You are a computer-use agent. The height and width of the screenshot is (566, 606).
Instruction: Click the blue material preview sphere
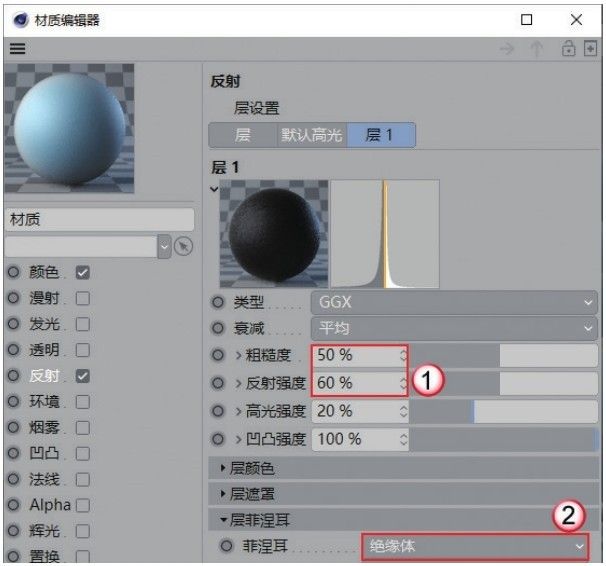click(x=69, y=128)
